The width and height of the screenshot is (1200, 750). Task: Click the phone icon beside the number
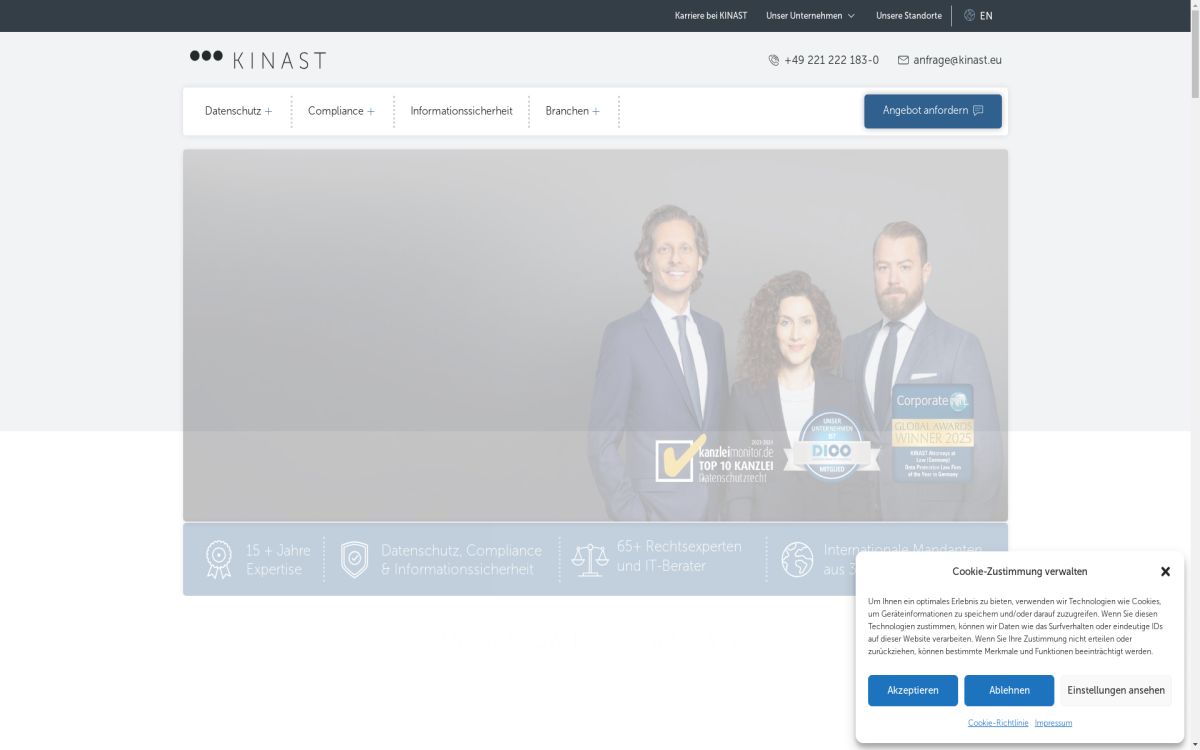point(773,60)
